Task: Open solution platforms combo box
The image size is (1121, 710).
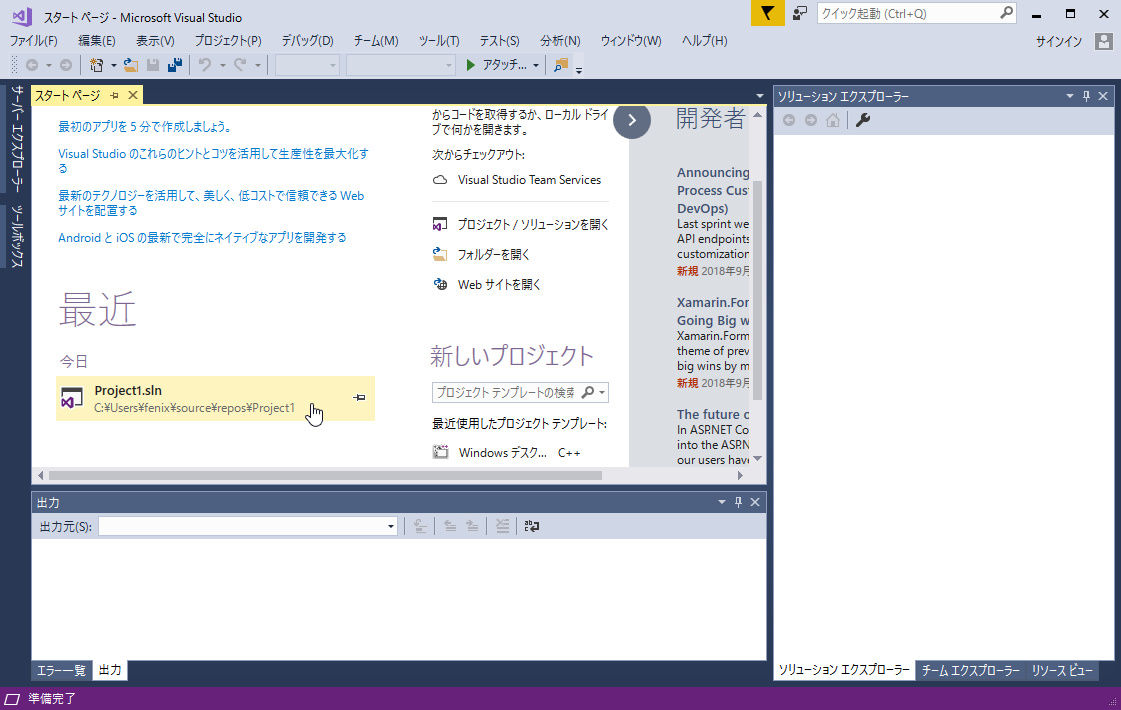Action: click(400, 65)
